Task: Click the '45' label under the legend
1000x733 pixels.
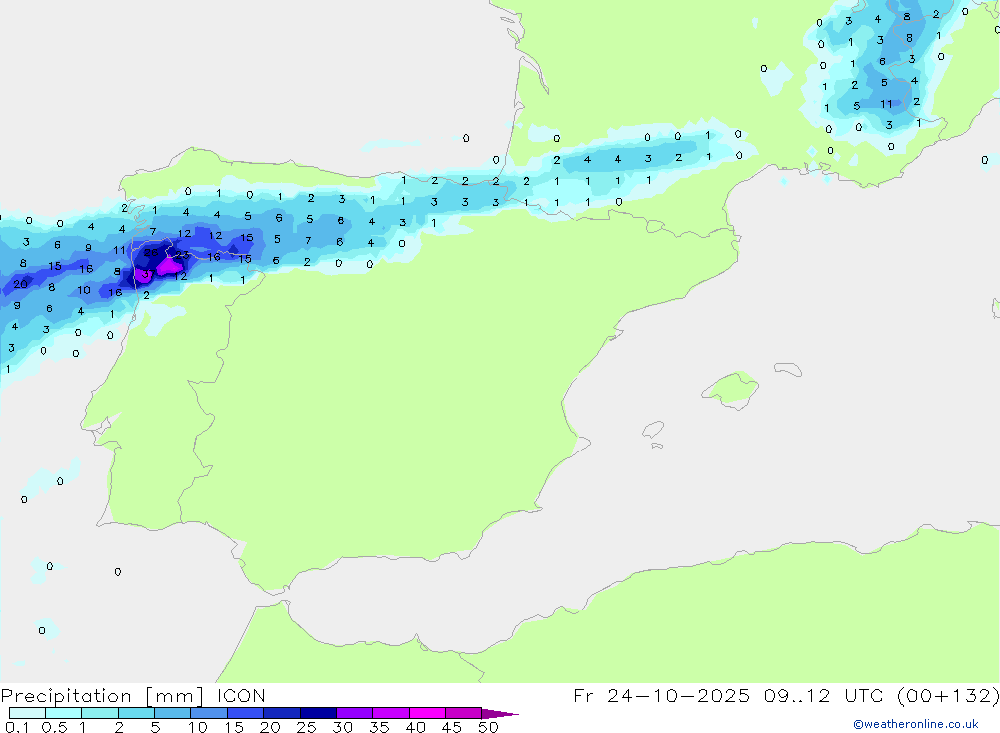Action: click(452, 727)
